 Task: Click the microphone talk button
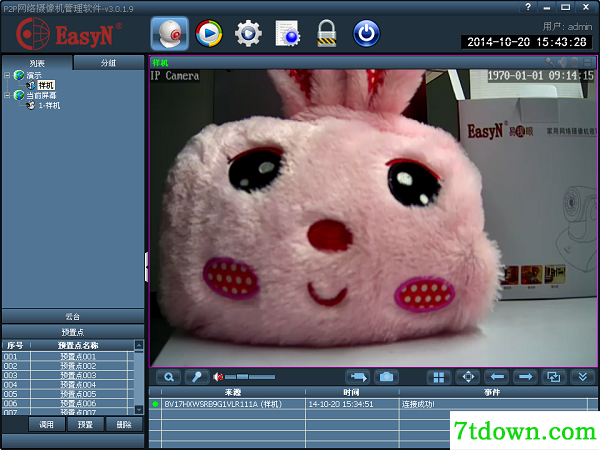click(x=197, y=377)
